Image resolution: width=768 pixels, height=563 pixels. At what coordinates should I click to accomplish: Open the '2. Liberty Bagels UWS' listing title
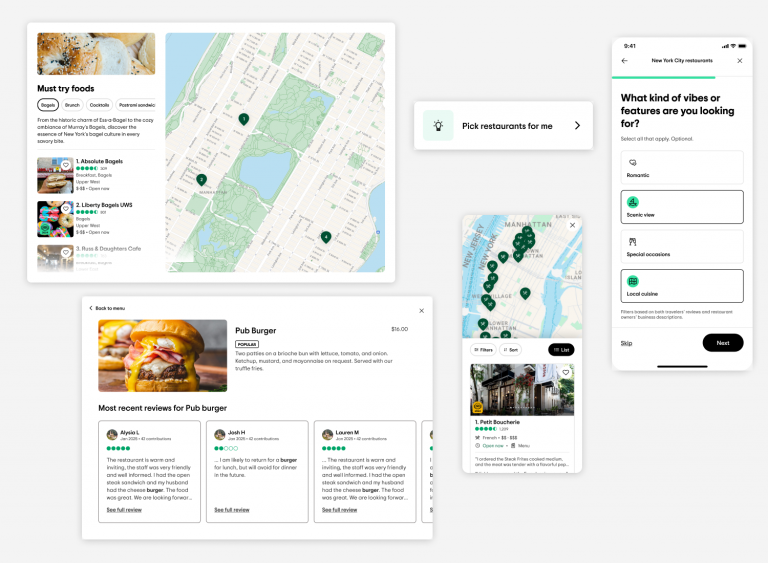[x=104, y=205]
